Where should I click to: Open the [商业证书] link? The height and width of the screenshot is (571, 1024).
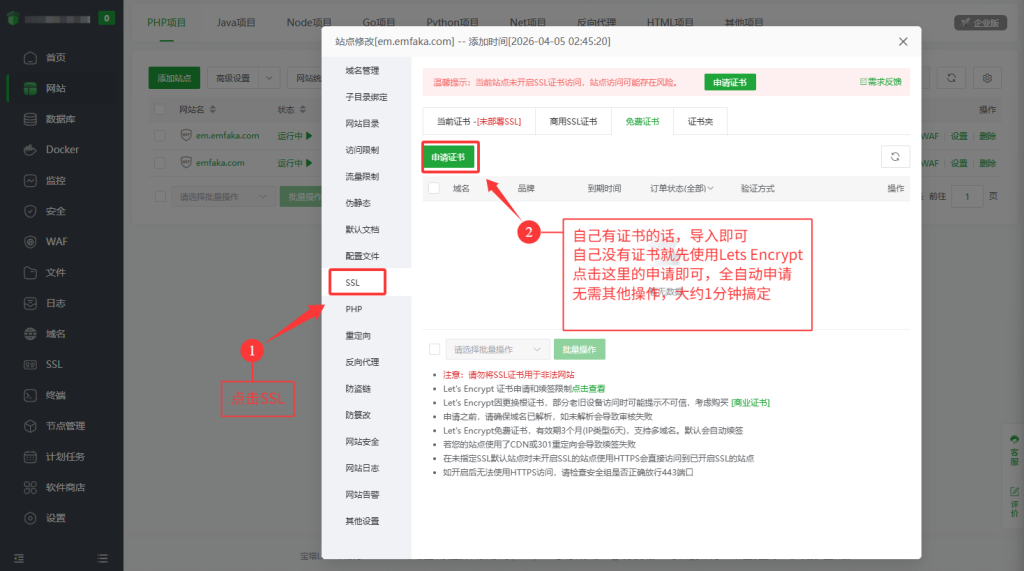(750, 402)
